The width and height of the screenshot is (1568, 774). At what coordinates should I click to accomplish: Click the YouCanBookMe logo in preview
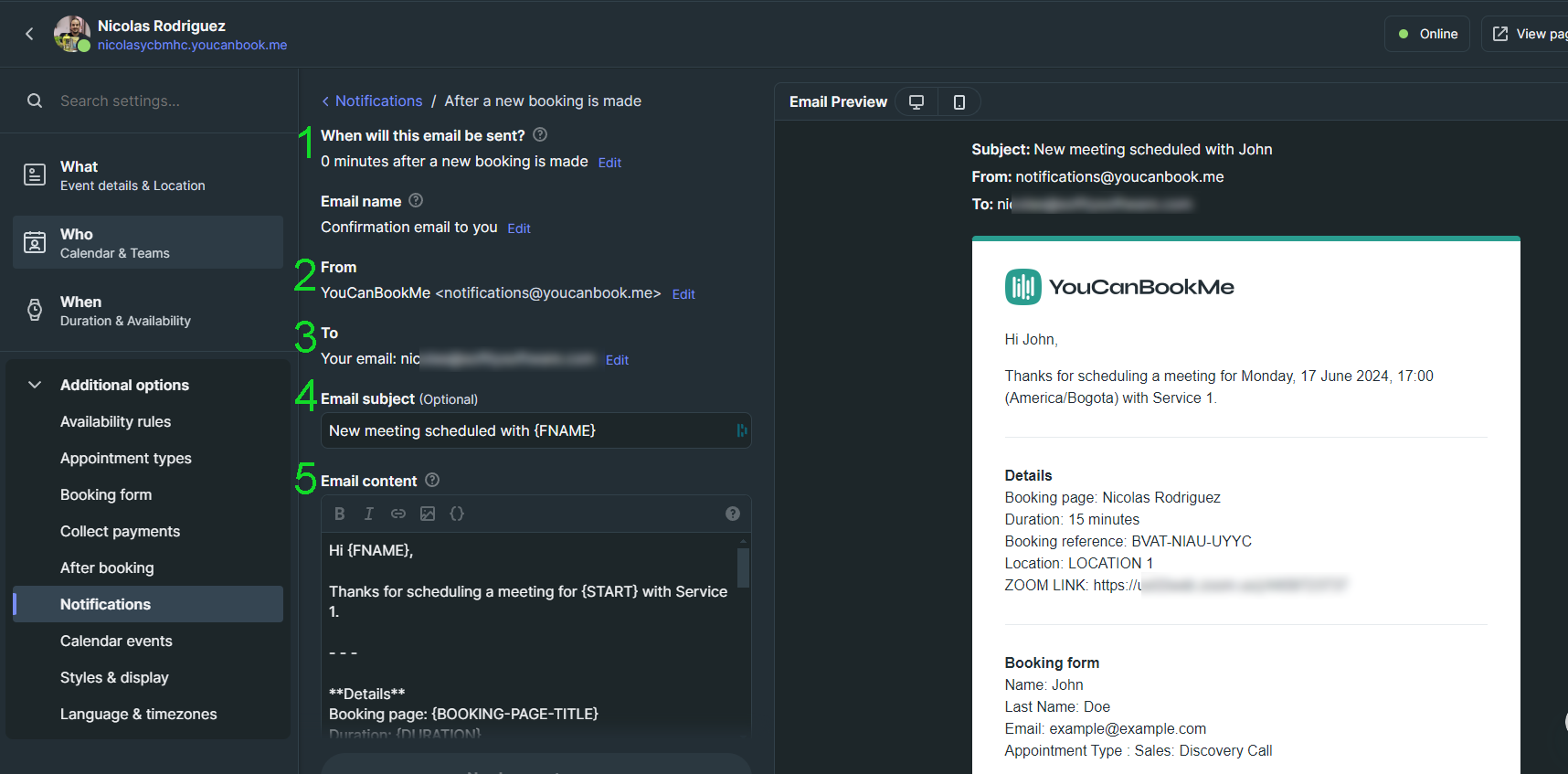[x=1119, y=287]
